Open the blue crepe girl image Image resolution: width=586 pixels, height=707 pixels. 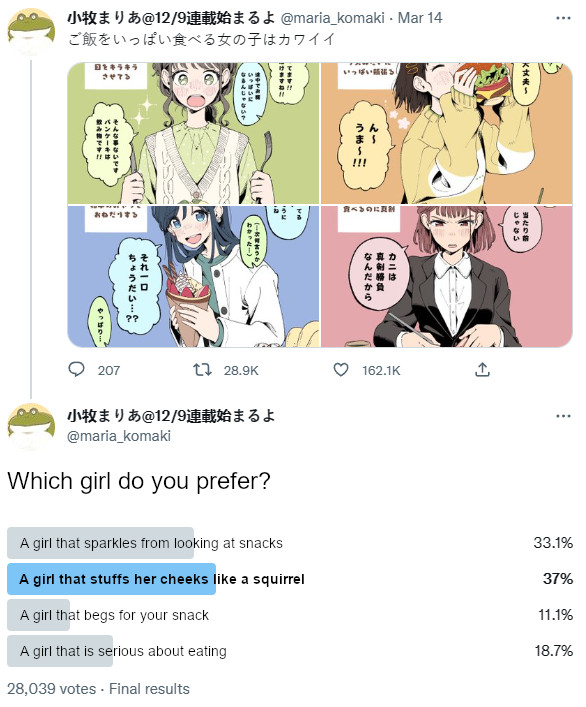(x=193, y=276)
